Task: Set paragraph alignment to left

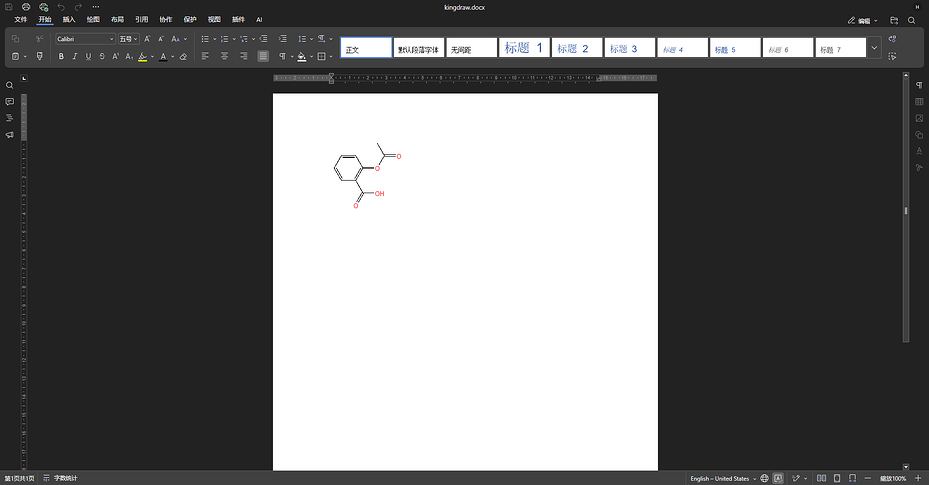Action: click(205, 56)
